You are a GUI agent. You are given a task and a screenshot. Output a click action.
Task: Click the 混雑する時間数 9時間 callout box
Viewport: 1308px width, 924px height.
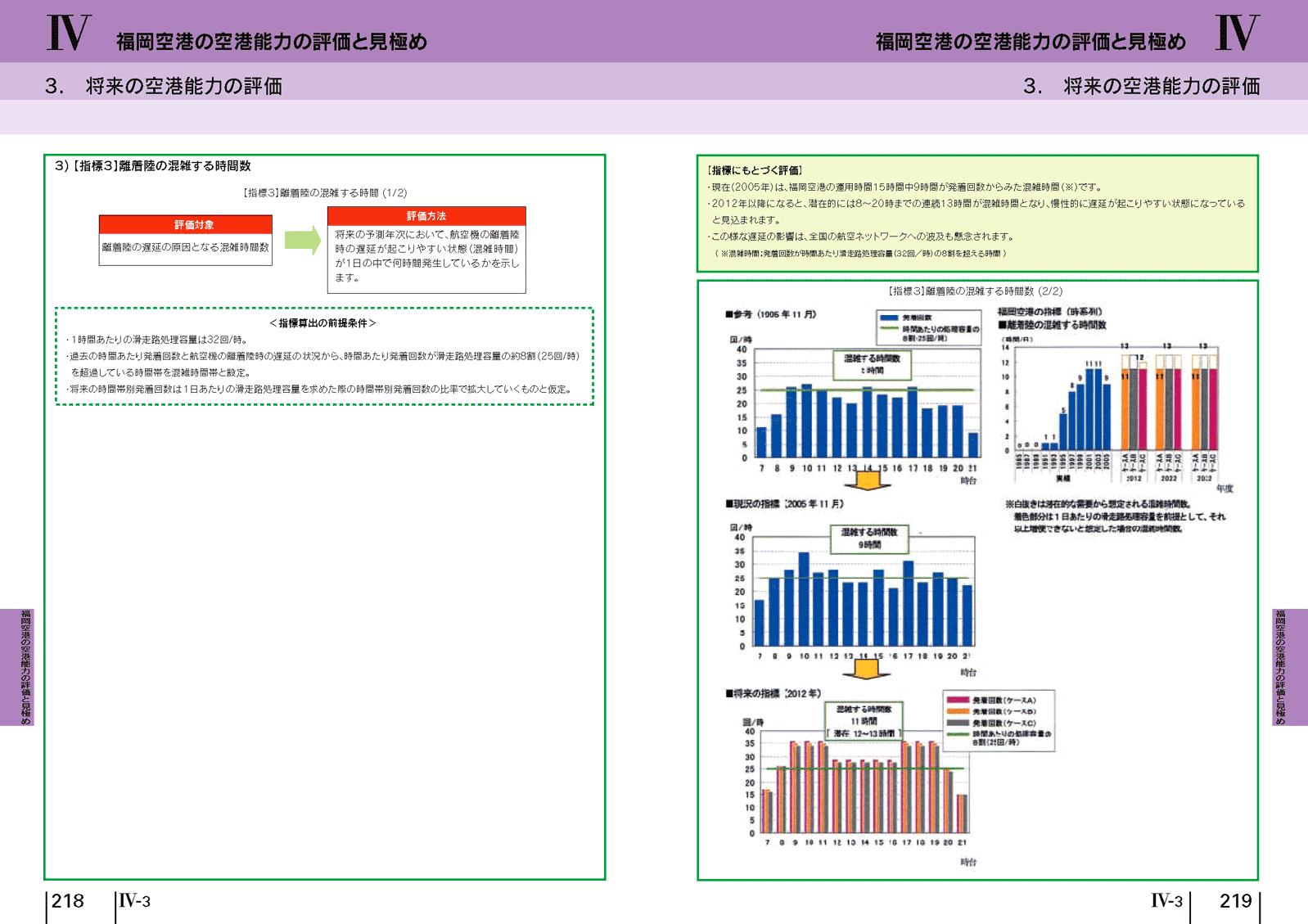(869, 539)
